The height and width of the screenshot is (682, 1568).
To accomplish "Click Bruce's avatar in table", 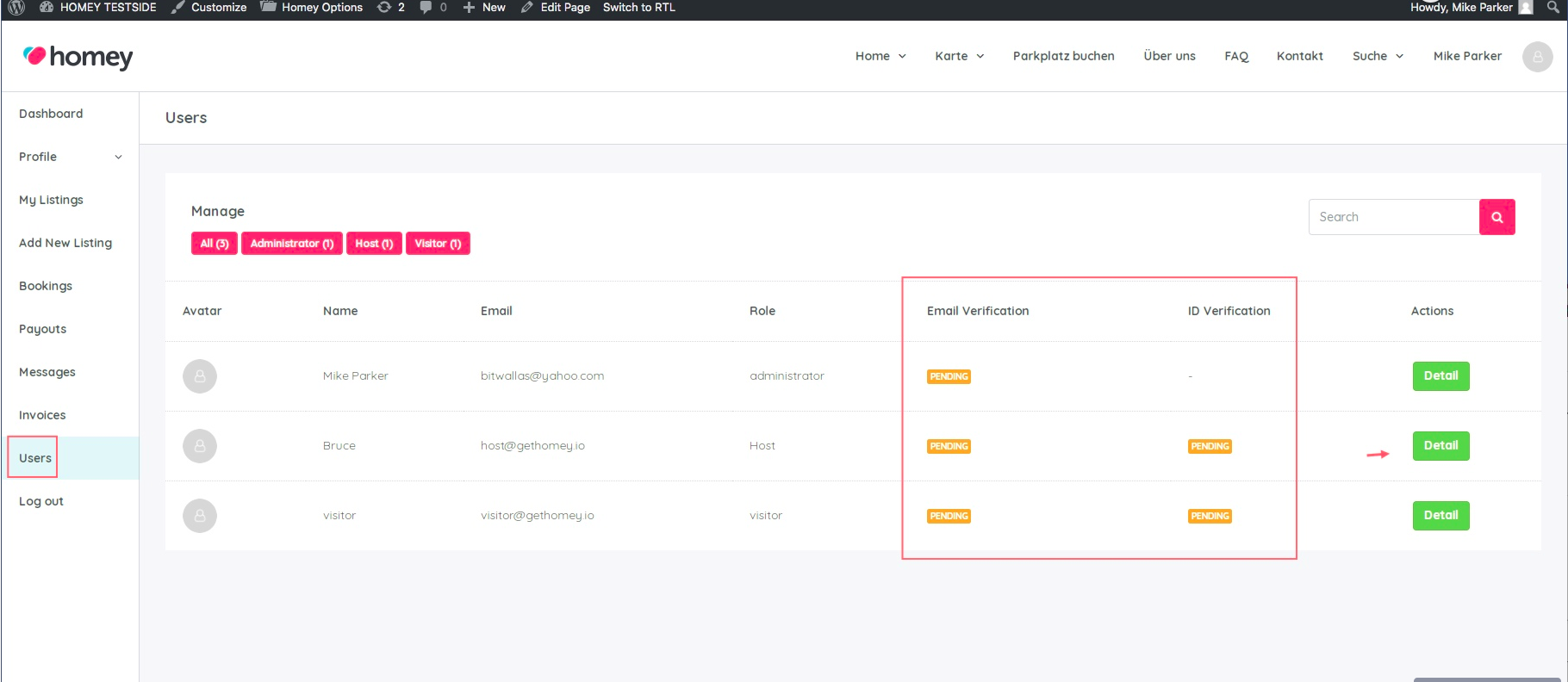I will (200, 446).
